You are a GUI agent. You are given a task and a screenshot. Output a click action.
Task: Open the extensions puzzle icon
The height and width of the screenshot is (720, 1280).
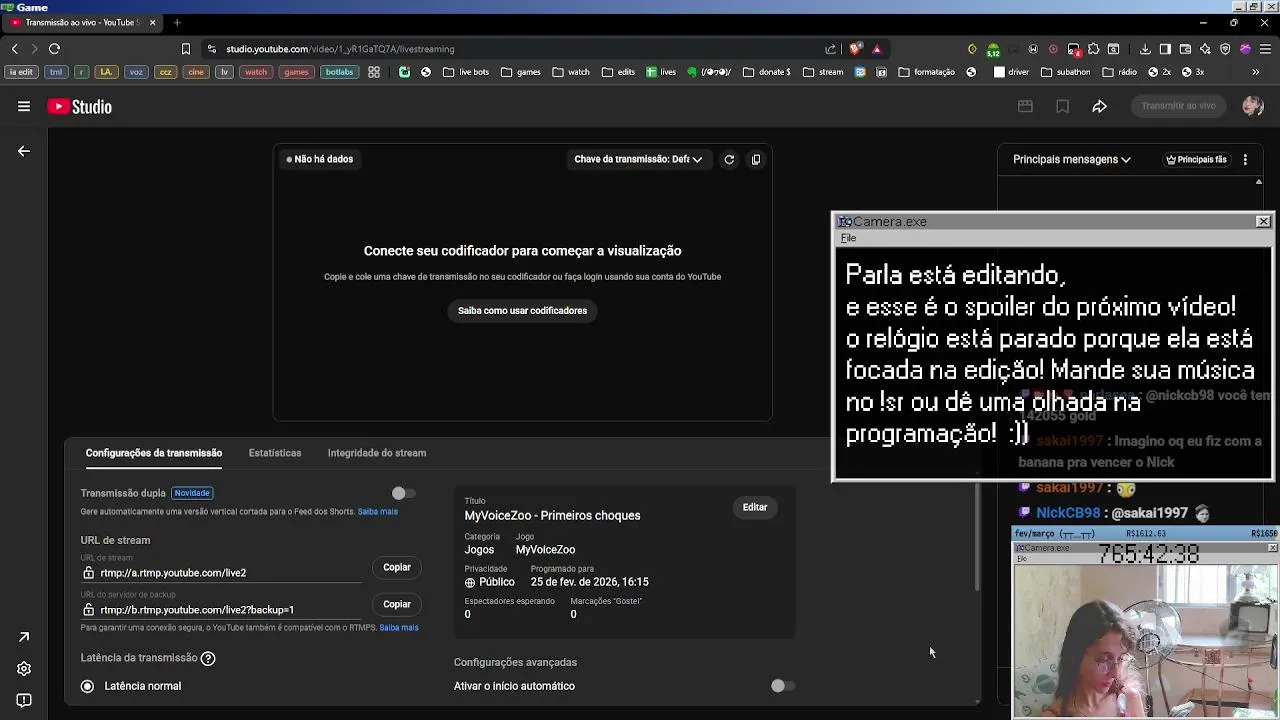(x=1093, y=48)
